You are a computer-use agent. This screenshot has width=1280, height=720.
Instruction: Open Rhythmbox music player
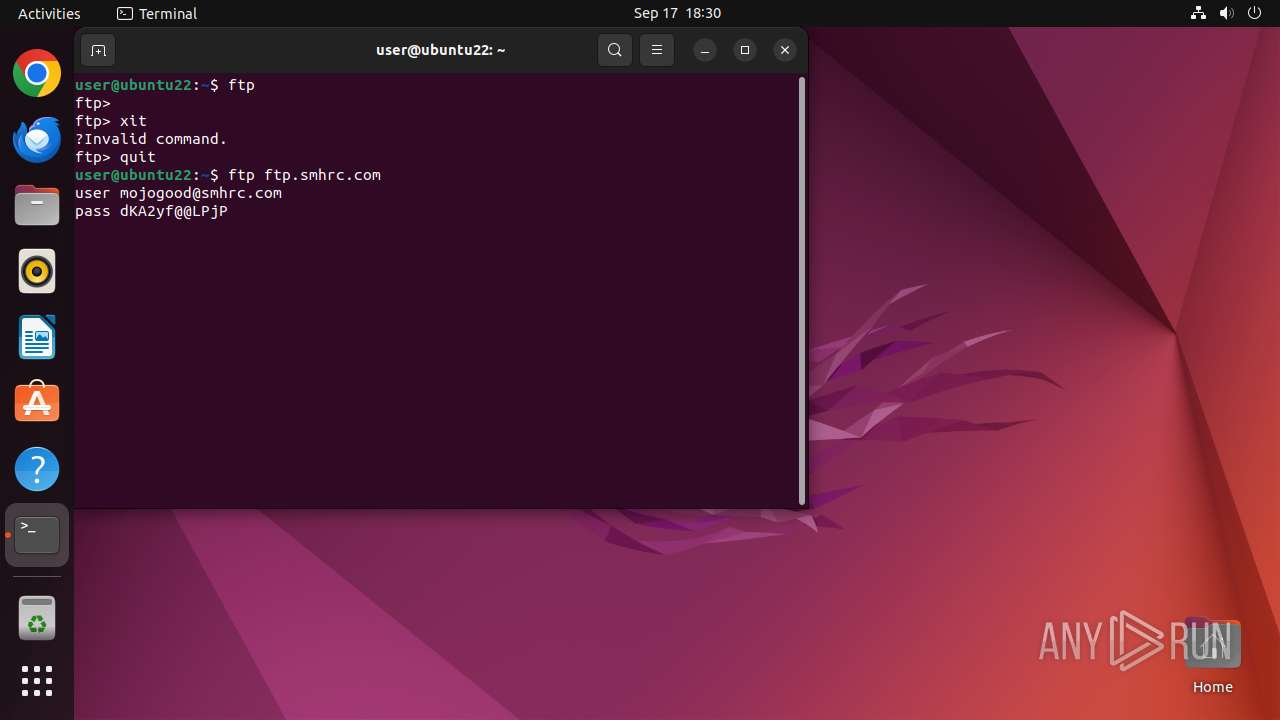(37, 271)
